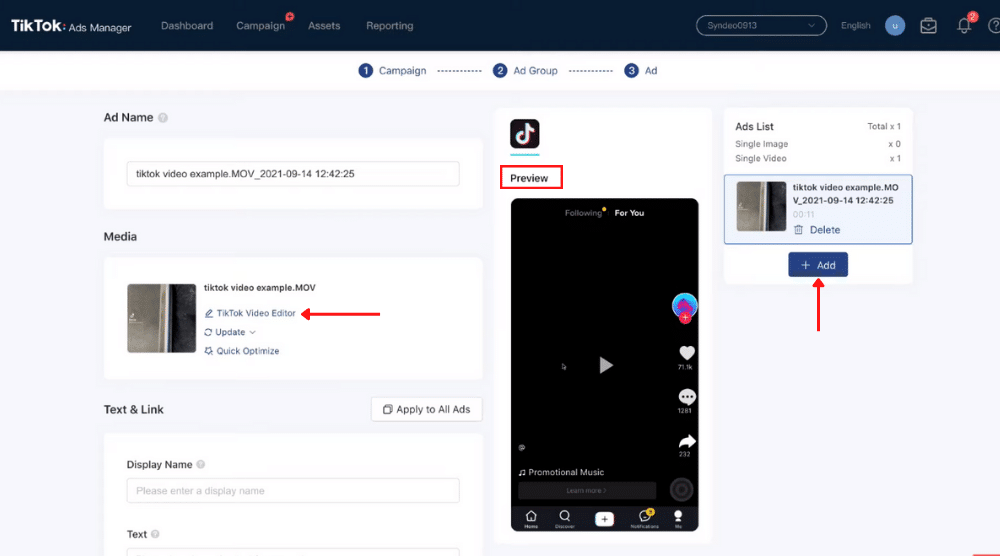Image resolution: width=1000 pixels, height=556 pixels.
Task: Change the English language setting
Action: click(x=855, y=26)
